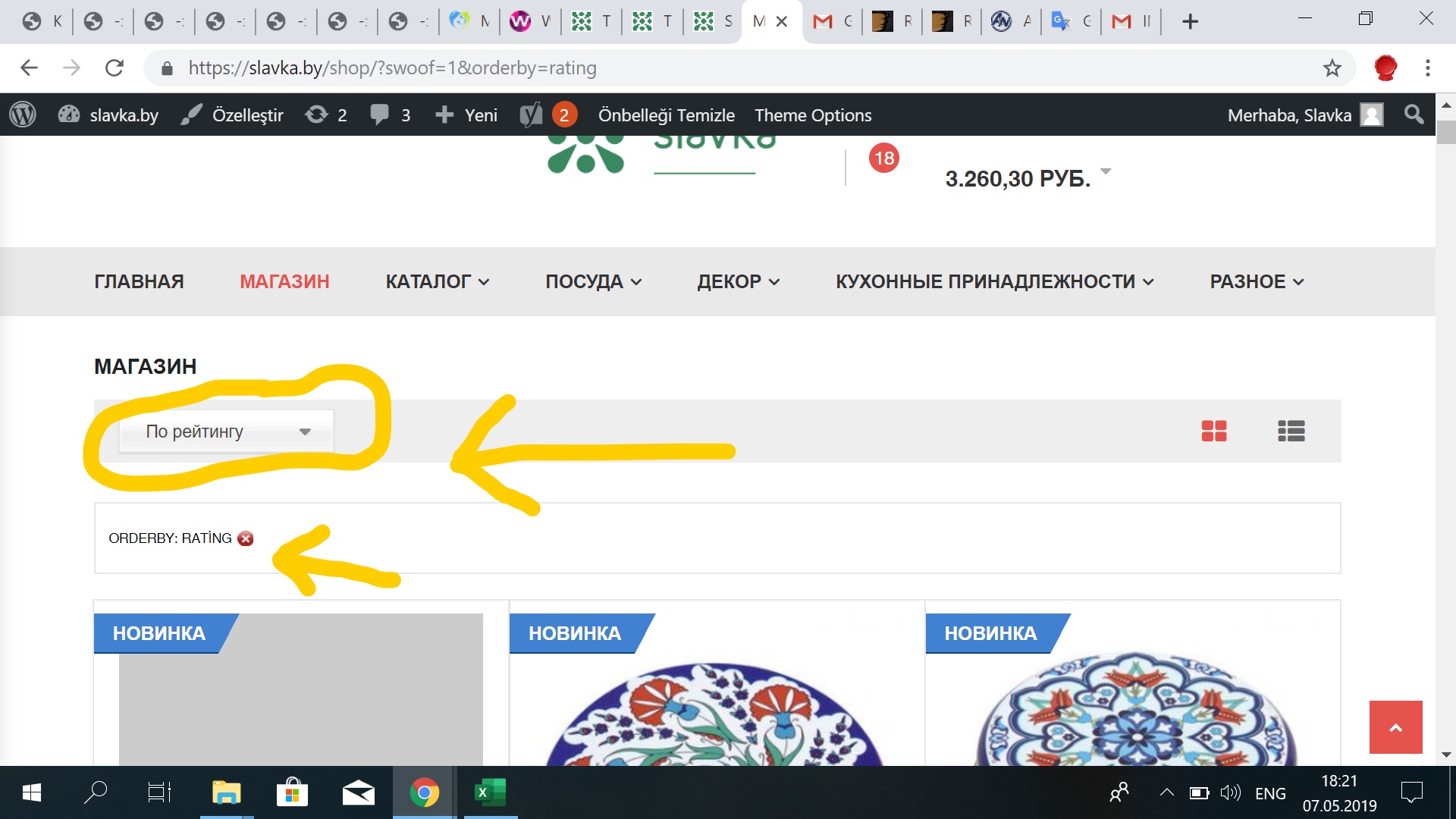This screenshot has width=1456, height=819.
Task: Switch to list view icon
Action: tap(1291, 431)
